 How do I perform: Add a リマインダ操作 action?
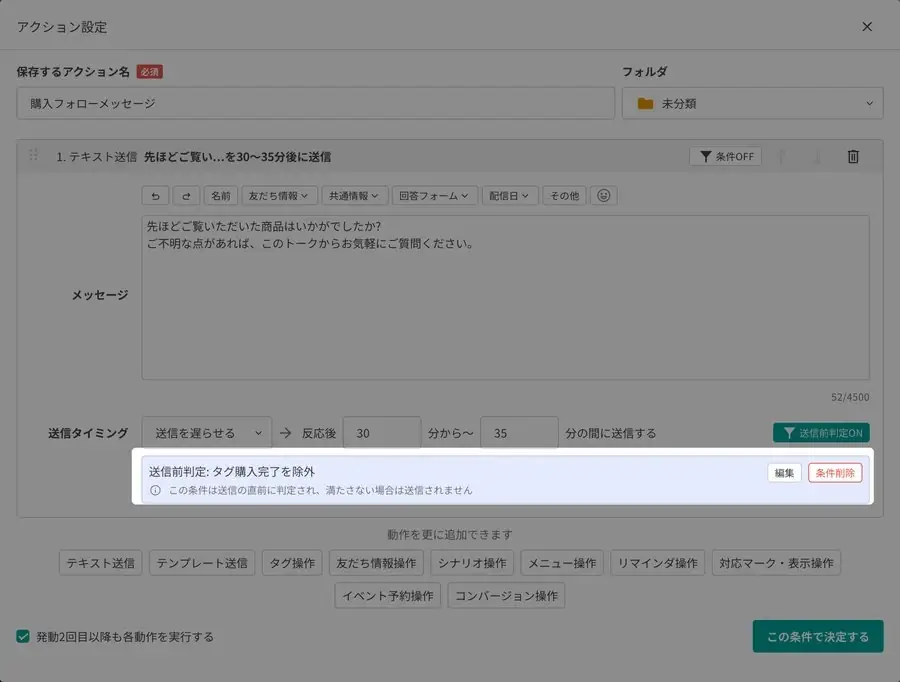point(657,563)
